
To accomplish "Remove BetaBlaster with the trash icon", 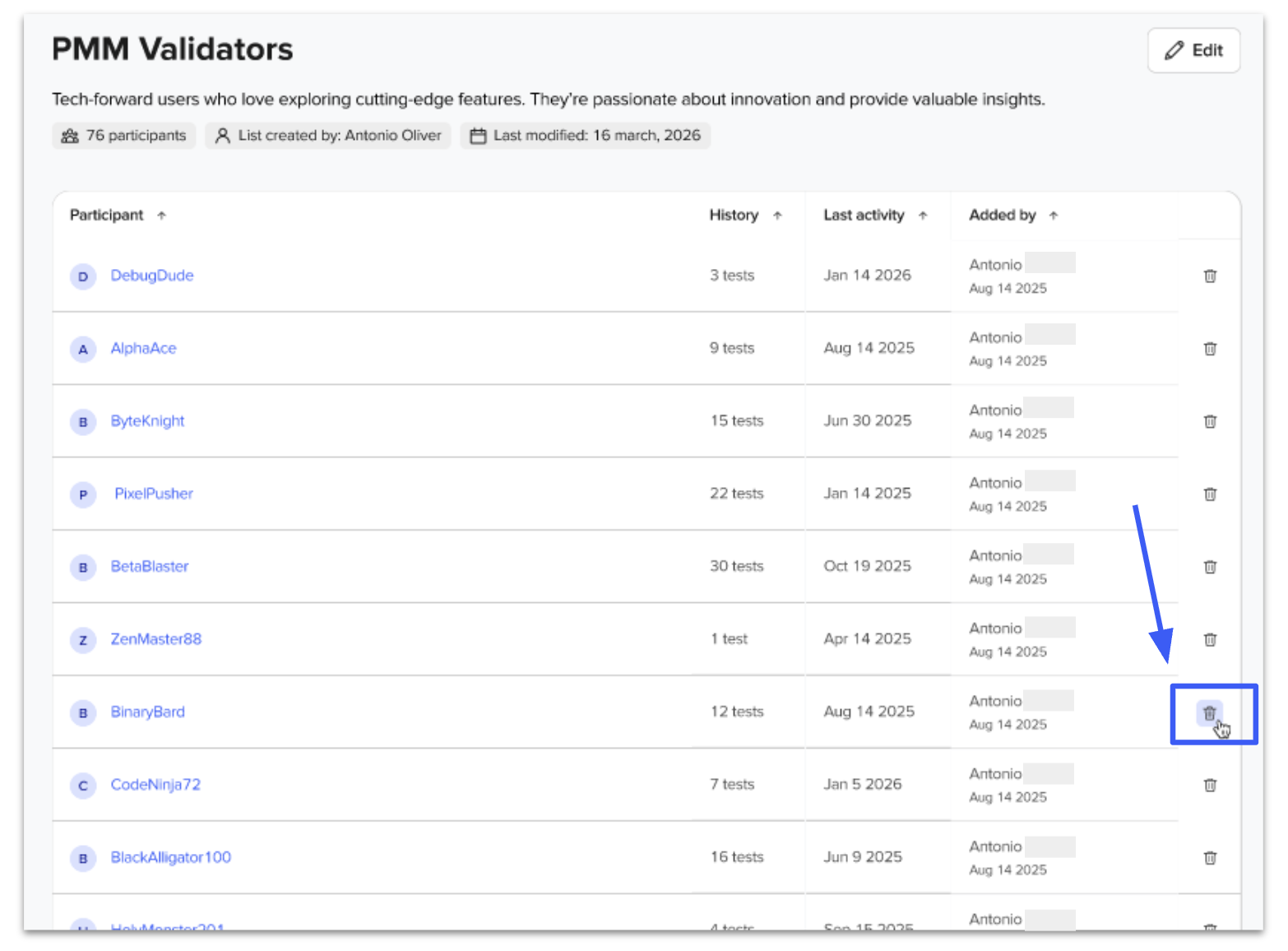I will (x=1210, y=566).
